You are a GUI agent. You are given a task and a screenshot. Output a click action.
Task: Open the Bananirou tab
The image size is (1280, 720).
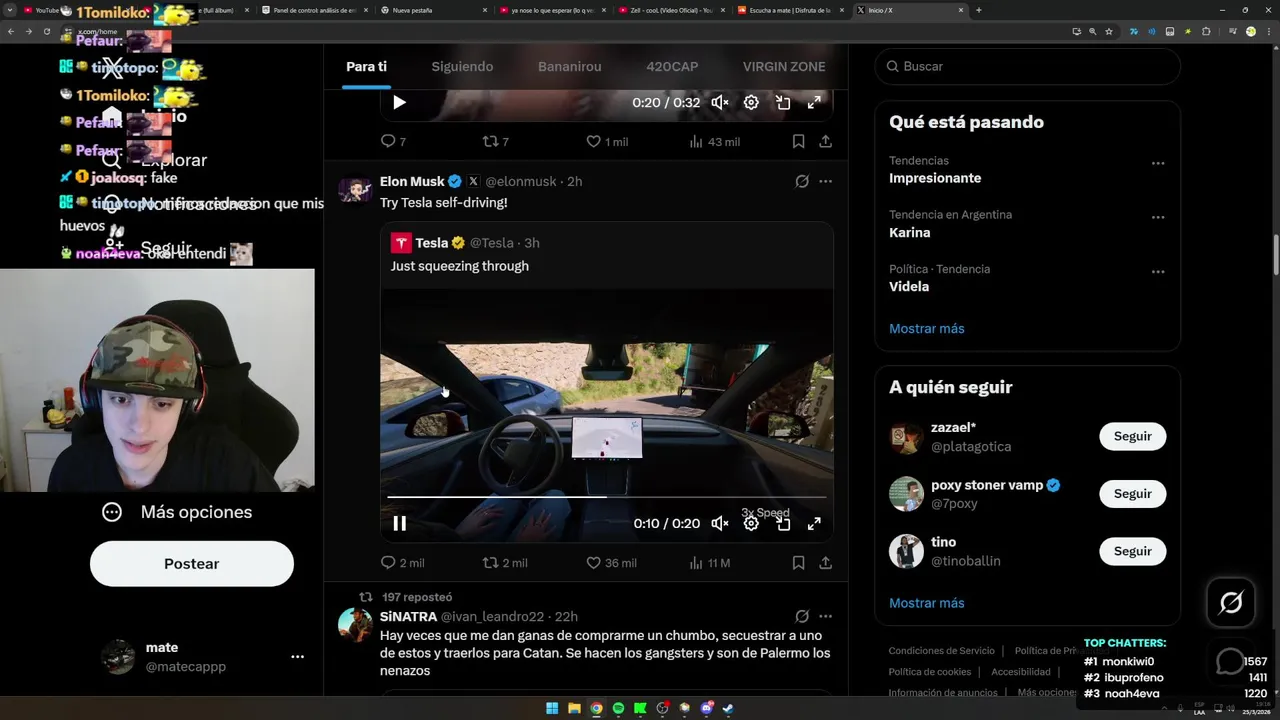569,66
